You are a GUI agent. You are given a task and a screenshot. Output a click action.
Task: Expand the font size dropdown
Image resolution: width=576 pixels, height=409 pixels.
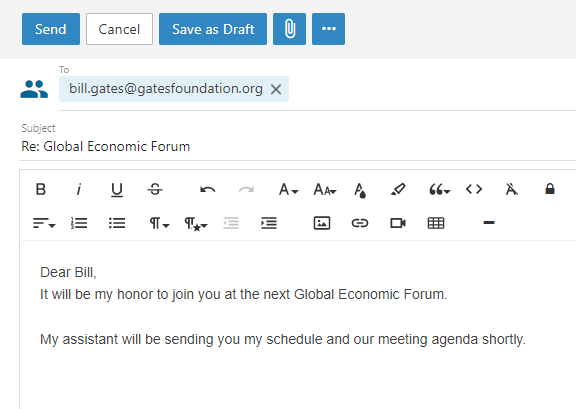tap(325, 190)
